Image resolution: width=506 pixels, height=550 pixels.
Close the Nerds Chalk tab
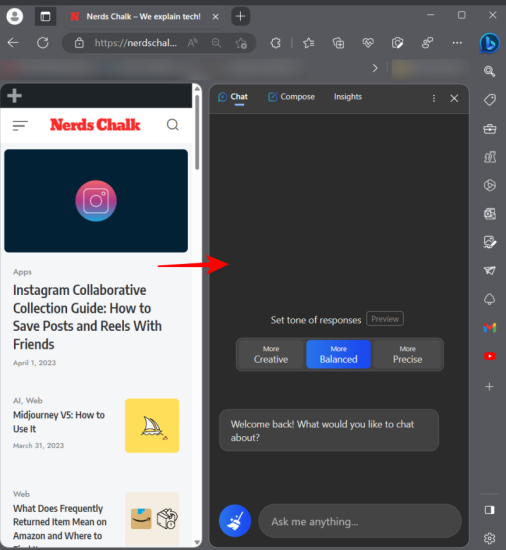(216, 16)
